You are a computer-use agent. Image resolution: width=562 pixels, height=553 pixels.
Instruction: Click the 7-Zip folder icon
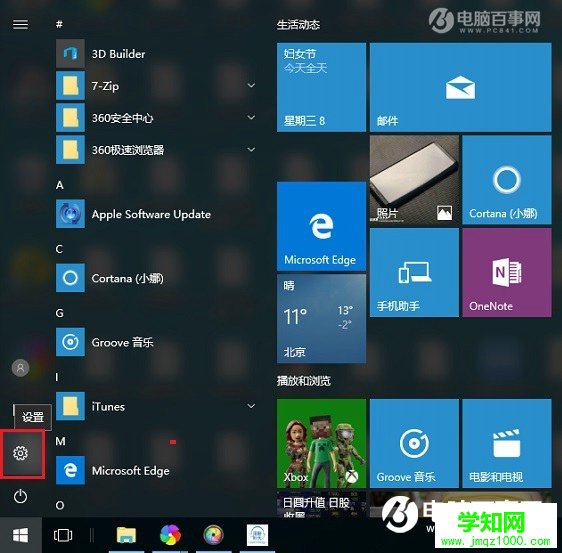[x=70, y=86]
